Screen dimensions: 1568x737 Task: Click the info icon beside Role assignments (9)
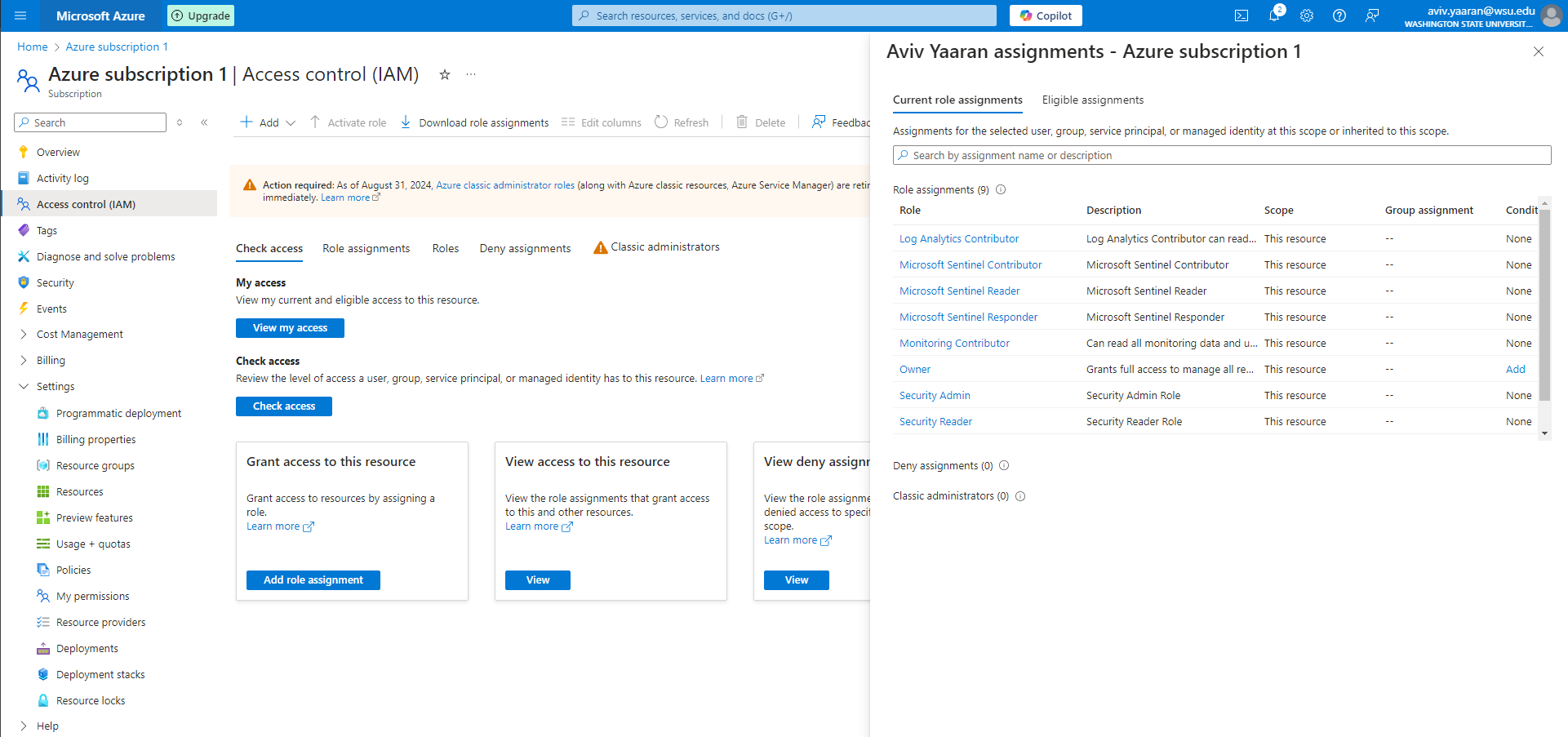click(1001, 189)
